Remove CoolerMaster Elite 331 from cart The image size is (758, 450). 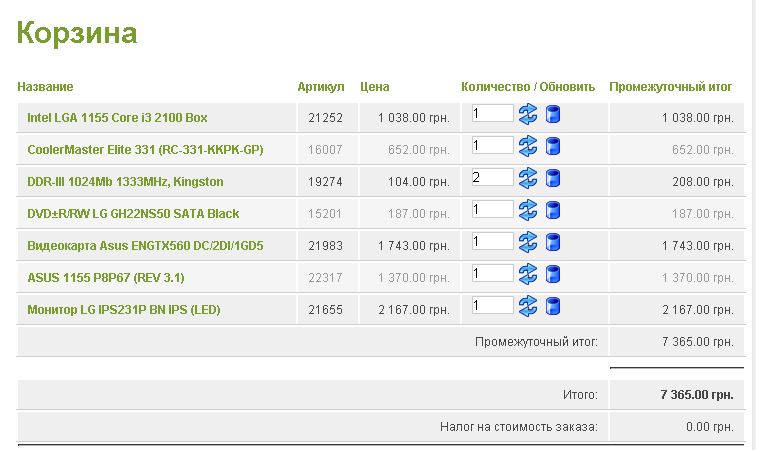coord(553,146)
